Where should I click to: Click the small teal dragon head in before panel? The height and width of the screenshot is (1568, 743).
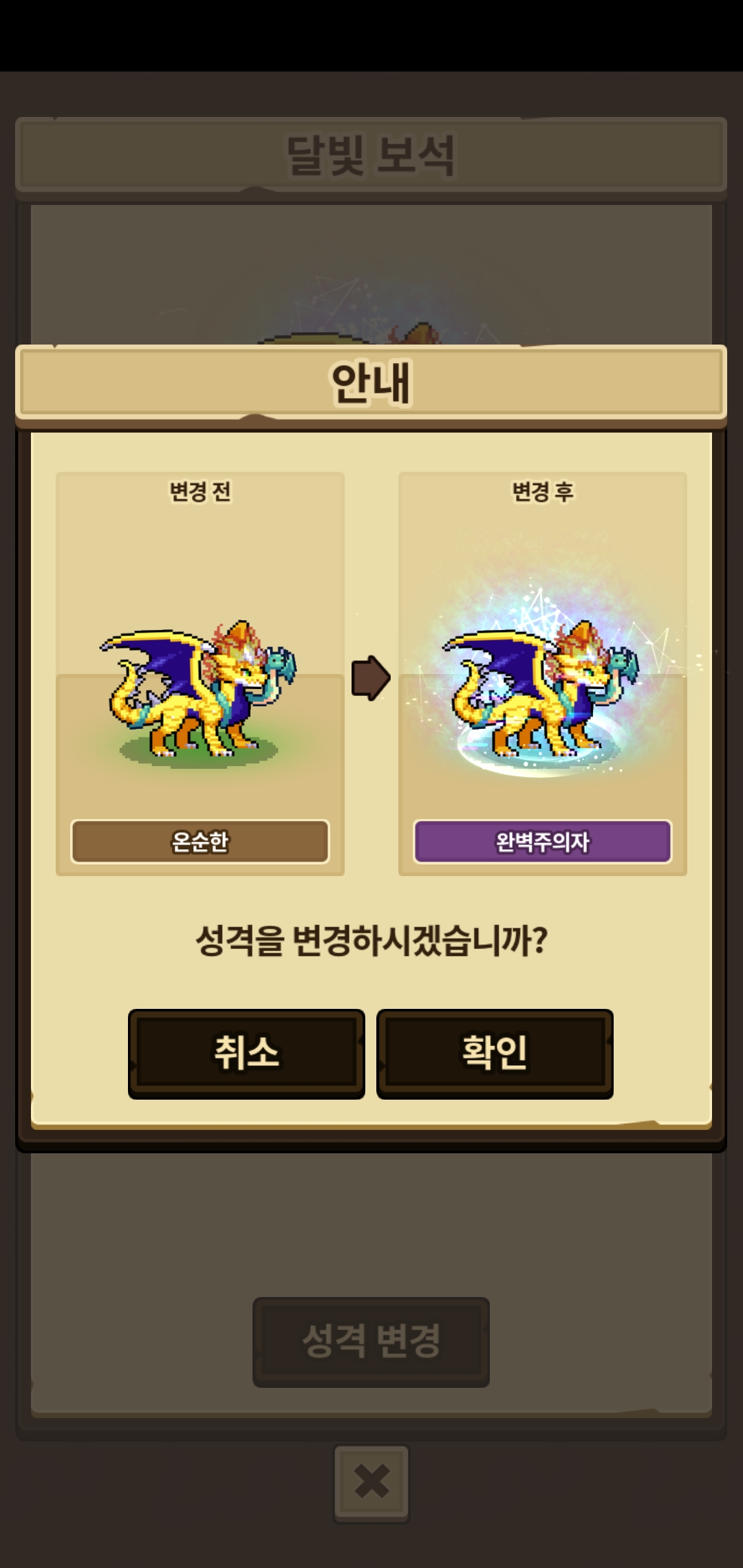click(281, 663)
